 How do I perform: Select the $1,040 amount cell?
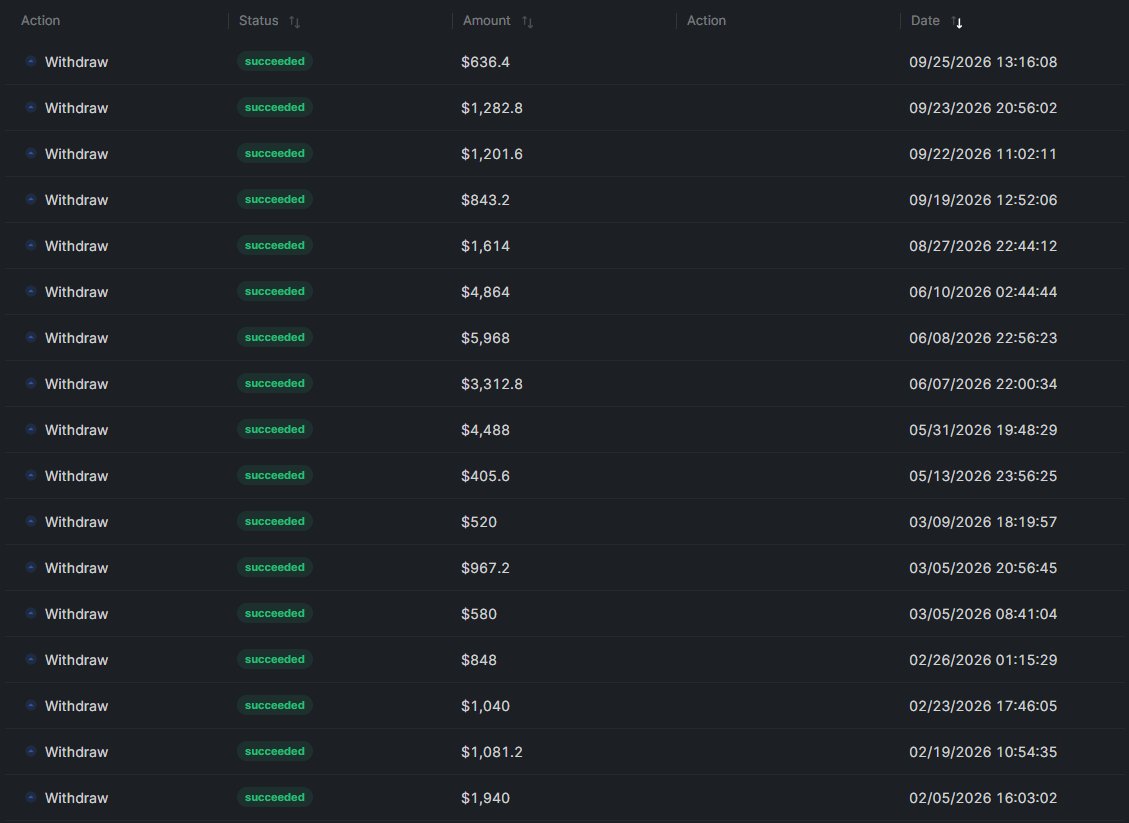[485, 707]
